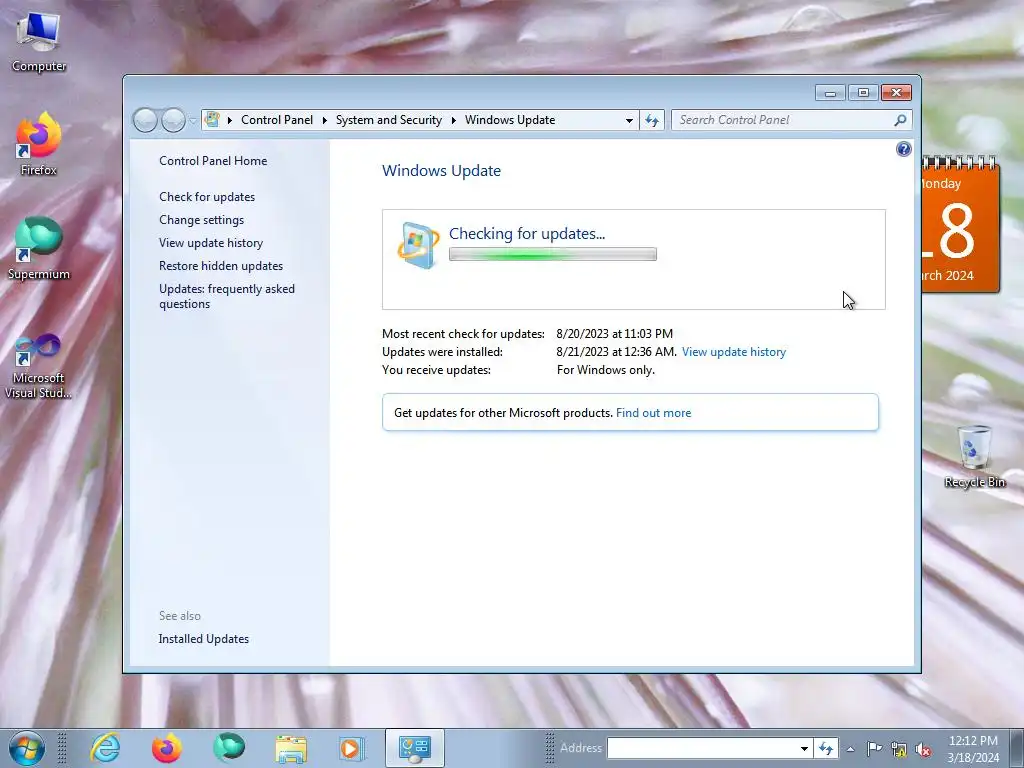Click the Windows Start orb

click(26, 748)
